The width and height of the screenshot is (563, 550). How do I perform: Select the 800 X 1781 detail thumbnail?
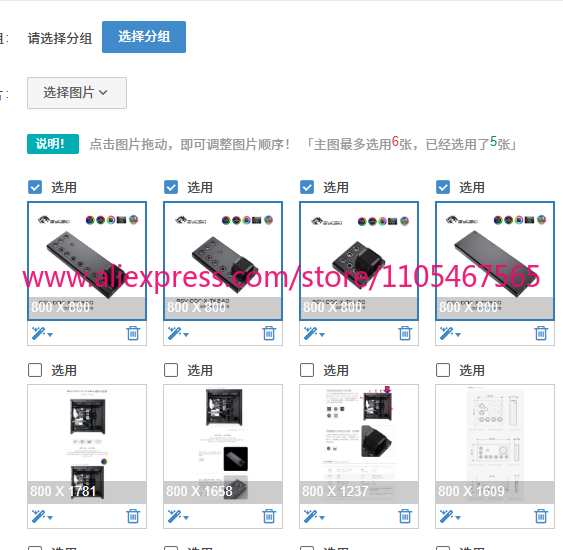[87, 444]
